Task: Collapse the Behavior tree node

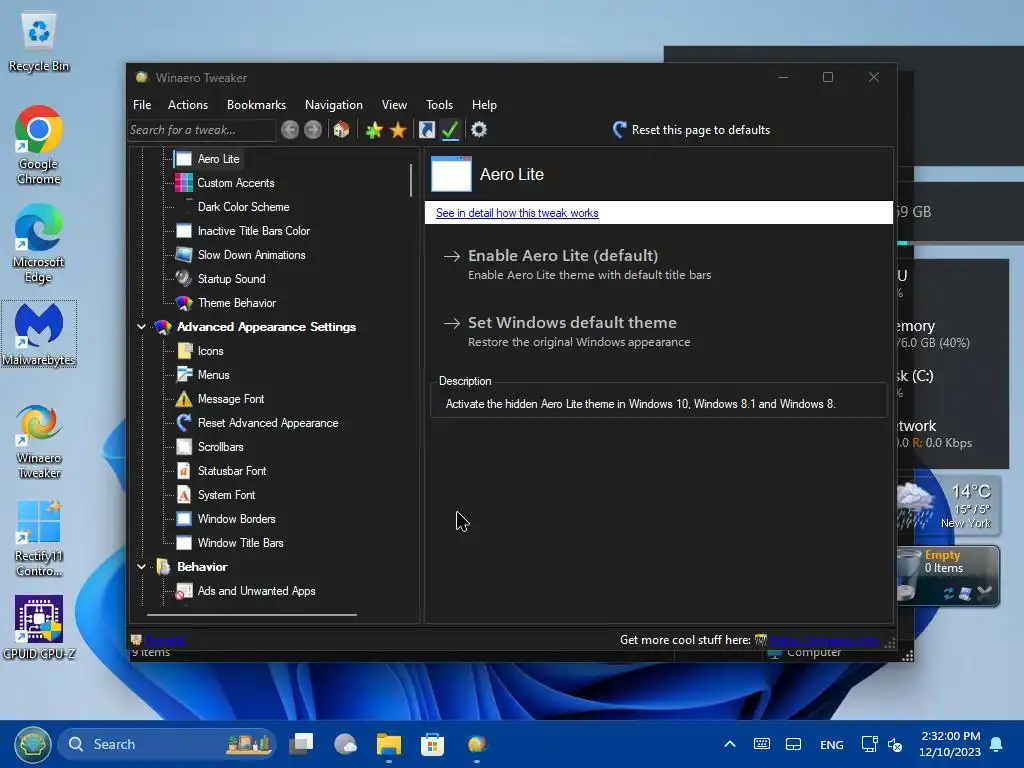Action: click(x=141, y=567)
